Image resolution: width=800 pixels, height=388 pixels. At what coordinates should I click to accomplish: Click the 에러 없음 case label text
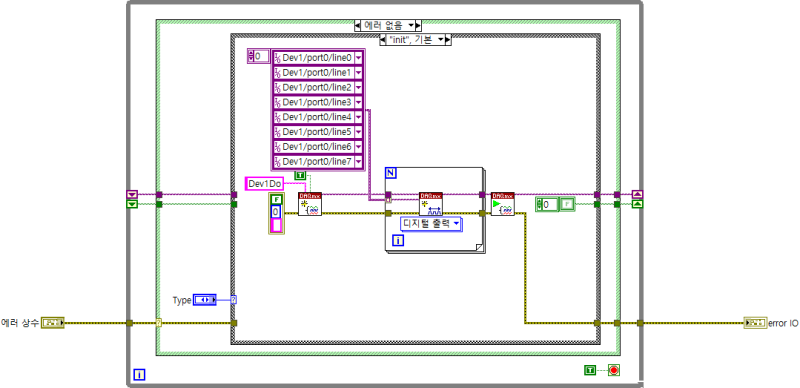pyautogui.click(x=384, y=25)
